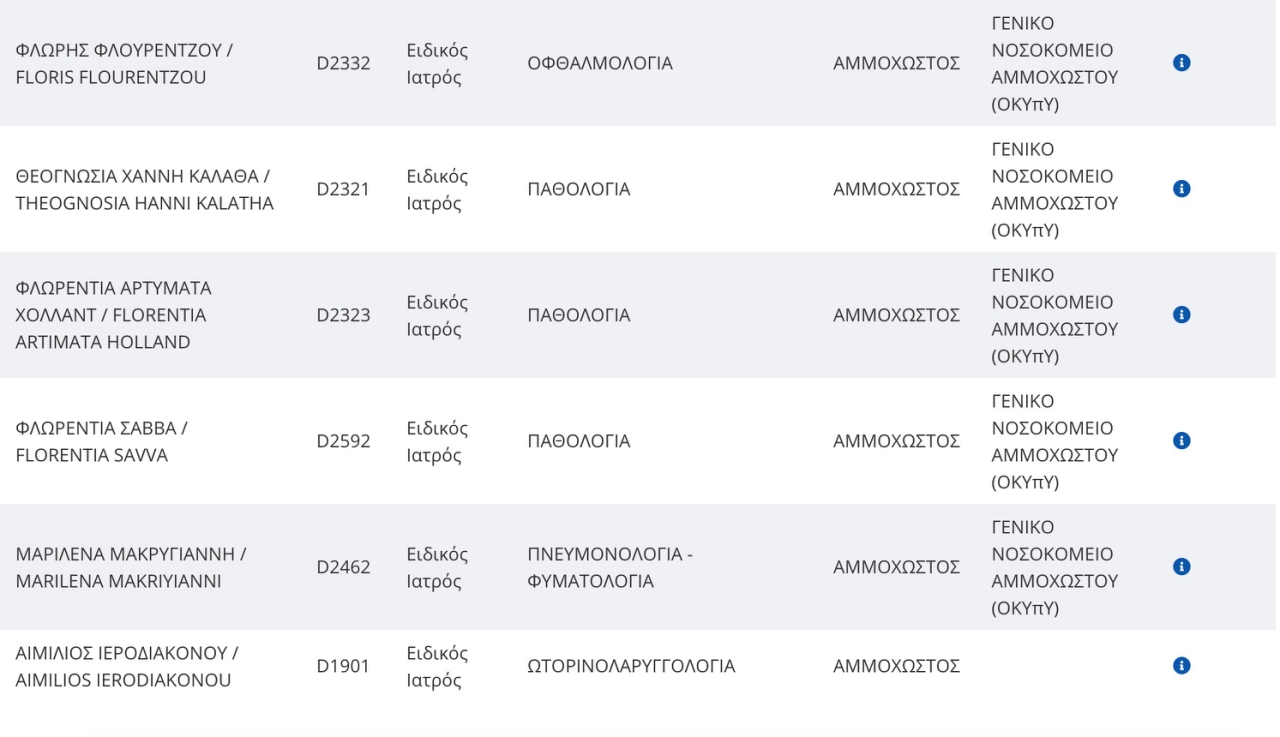Click registration code D1901
Screen dimensions: 1280x737
click(x=343, y=666)
